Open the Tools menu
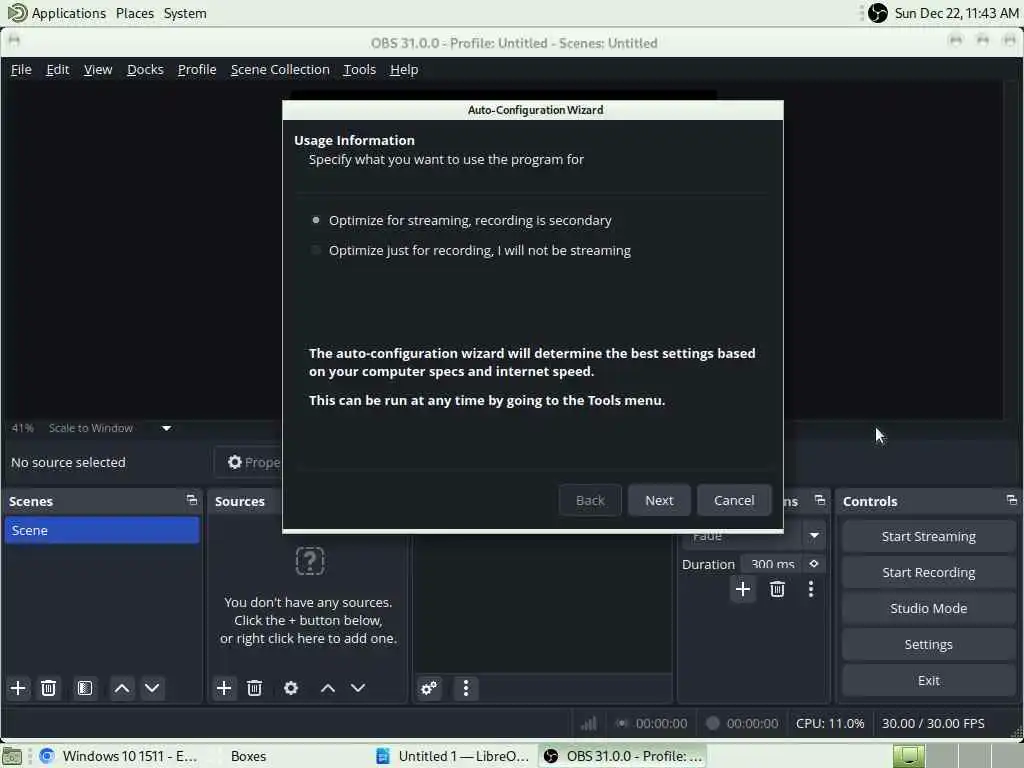Image resolution: width=1024 pixels, height=768 pixels. [359, 69]
